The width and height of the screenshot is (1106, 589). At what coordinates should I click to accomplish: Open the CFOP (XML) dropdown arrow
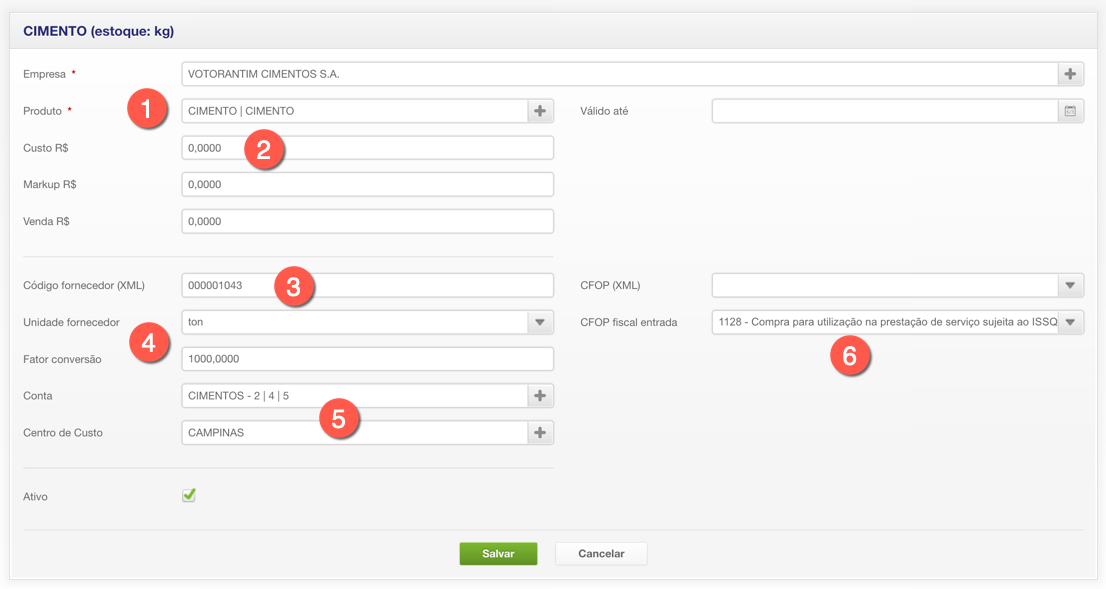pyautogui.click(x=1070, y=286)
